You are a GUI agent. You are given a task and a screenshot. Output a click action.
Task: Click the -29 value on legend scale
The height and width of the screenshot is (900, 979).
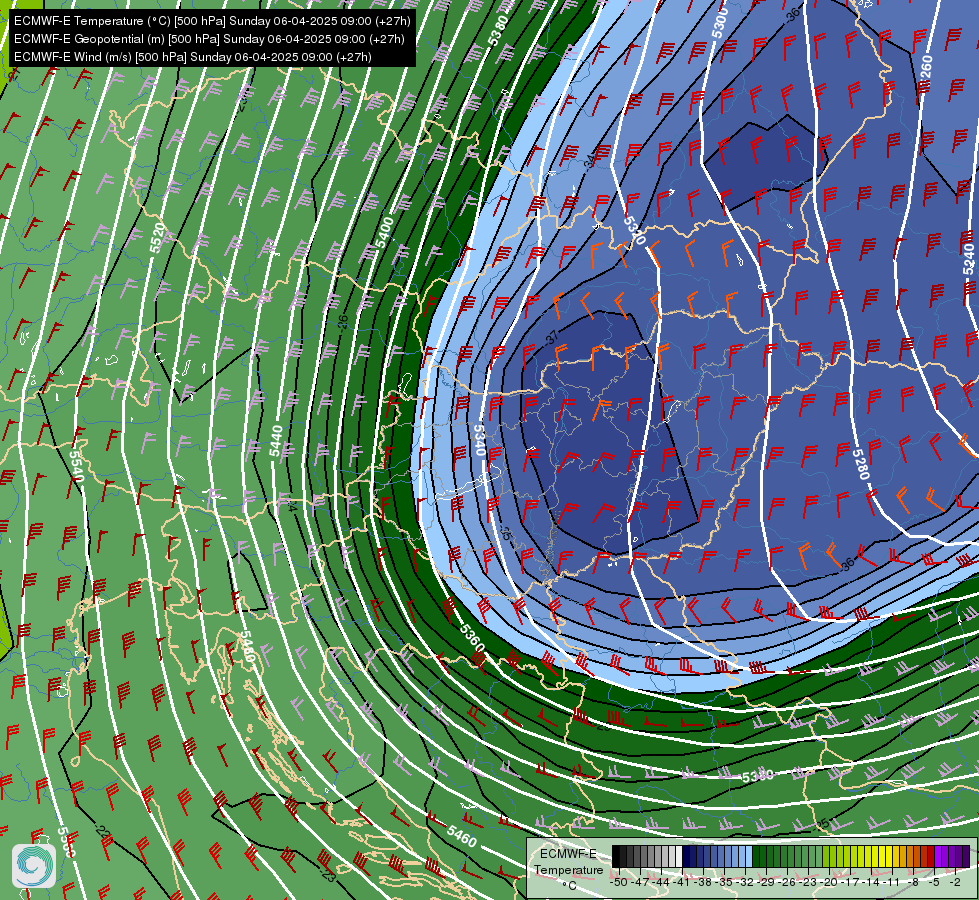pos(765,883)
